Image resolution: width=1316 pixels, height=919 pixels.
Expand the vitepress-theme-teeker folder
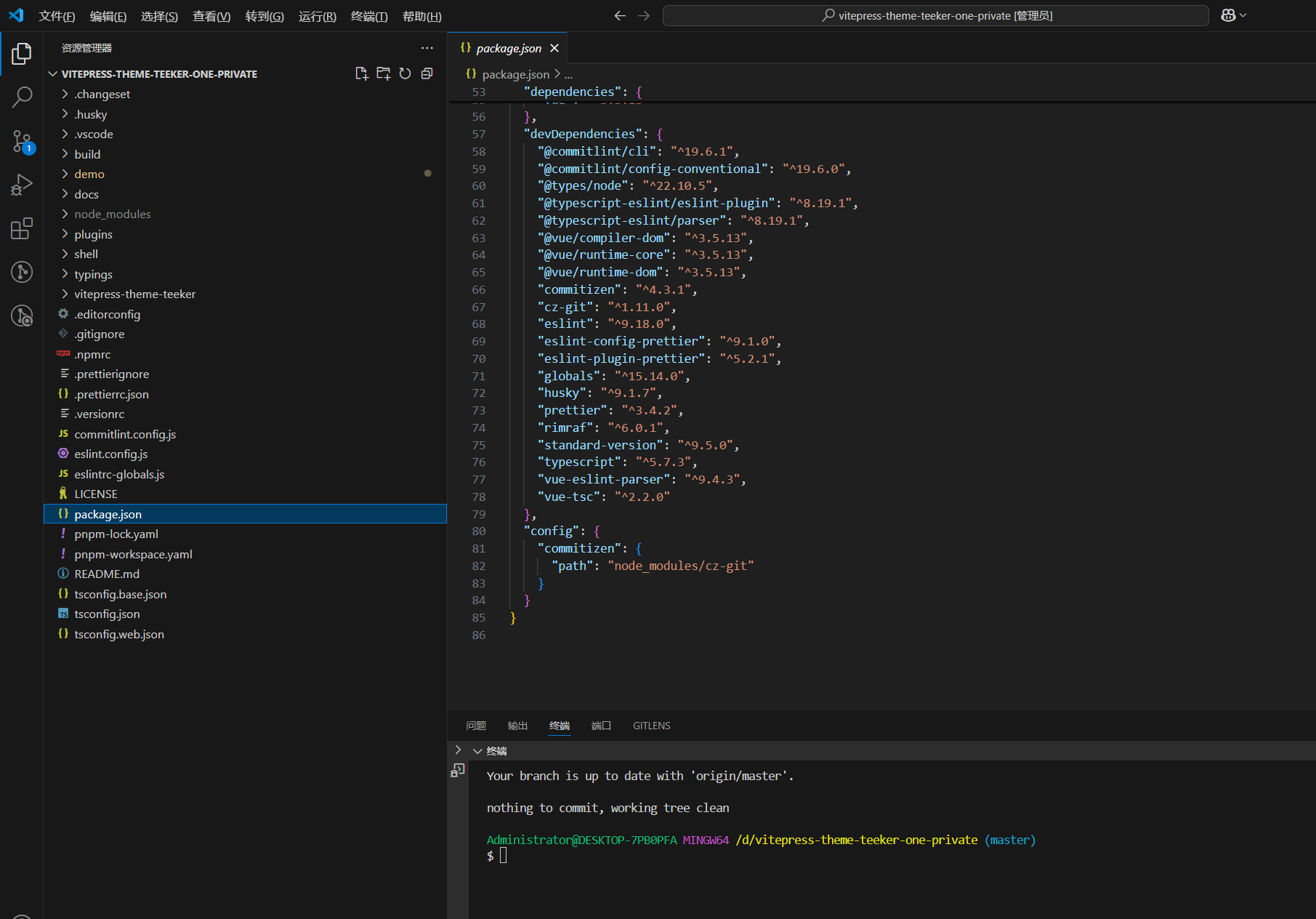click(x=134, y=294)
